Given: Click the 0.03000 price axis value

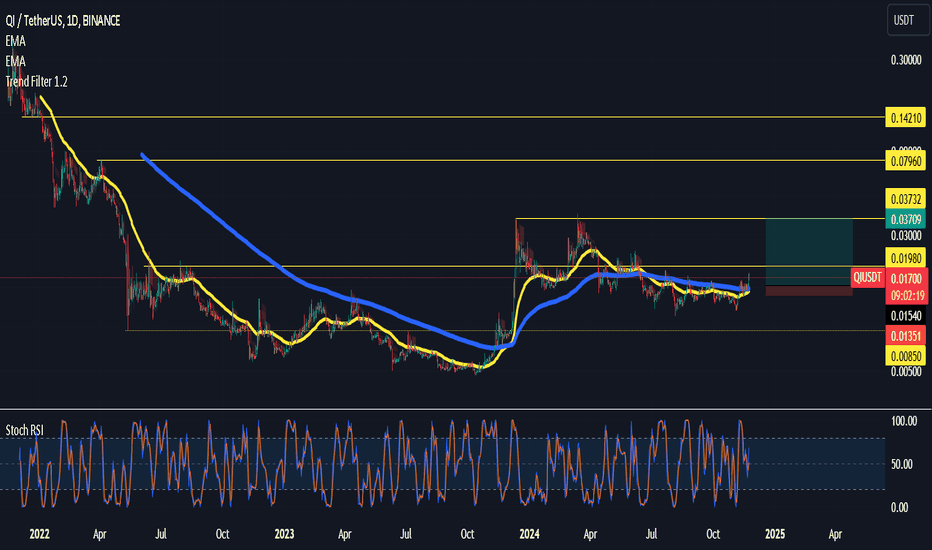Looking at the screenshot, I should (906, 236).
